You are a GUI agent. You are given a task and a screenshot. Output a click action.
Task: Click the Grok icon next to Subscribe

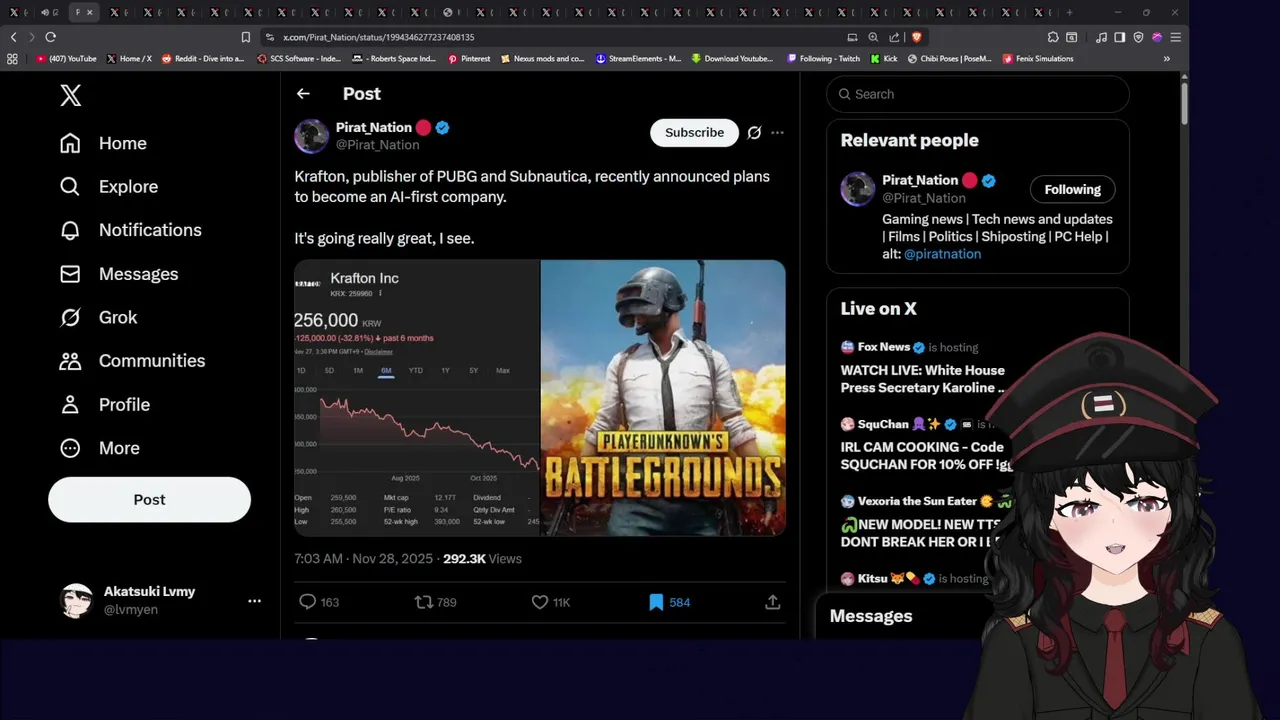click(754, 132)
